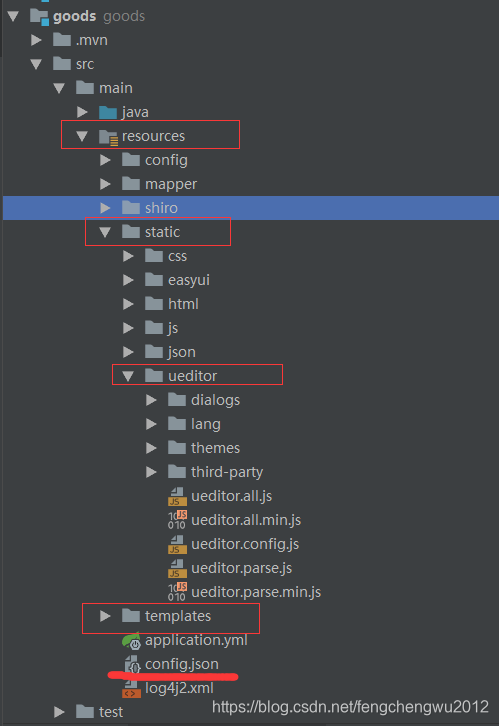Collapse the resources folder arrow

82,136
